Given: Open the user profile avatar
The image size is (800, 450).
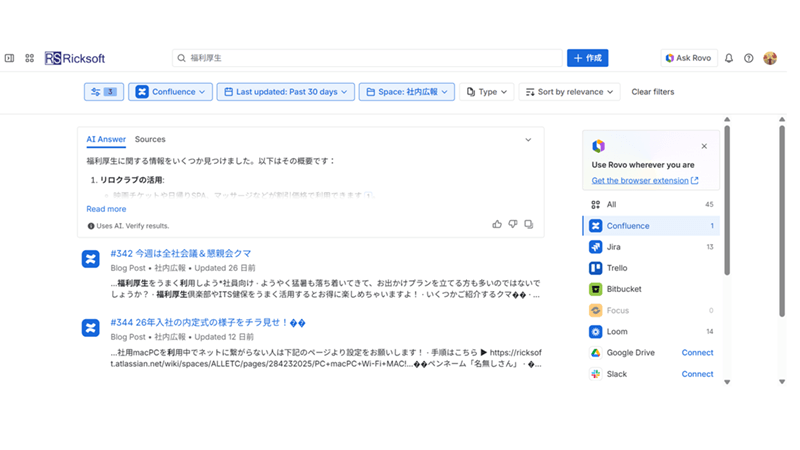Looking at the screenshot, I should point(770,58).
